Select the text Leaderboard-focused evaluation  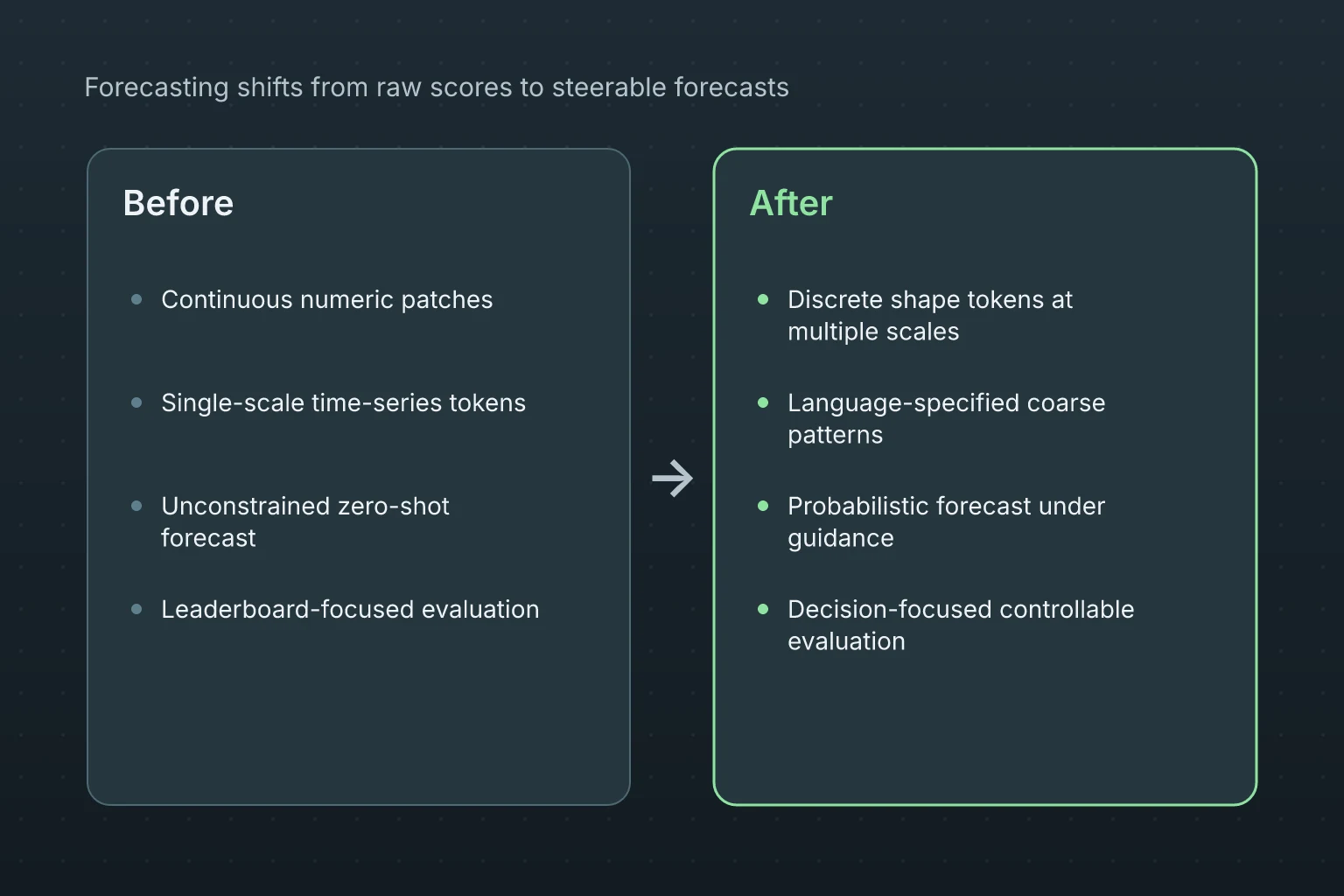coord(350,610)
